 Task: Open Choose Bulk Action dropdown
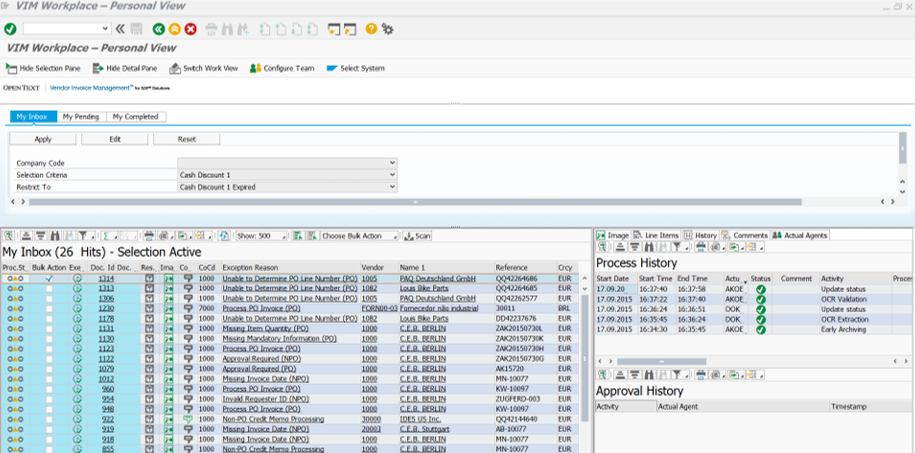coord(360,236)
